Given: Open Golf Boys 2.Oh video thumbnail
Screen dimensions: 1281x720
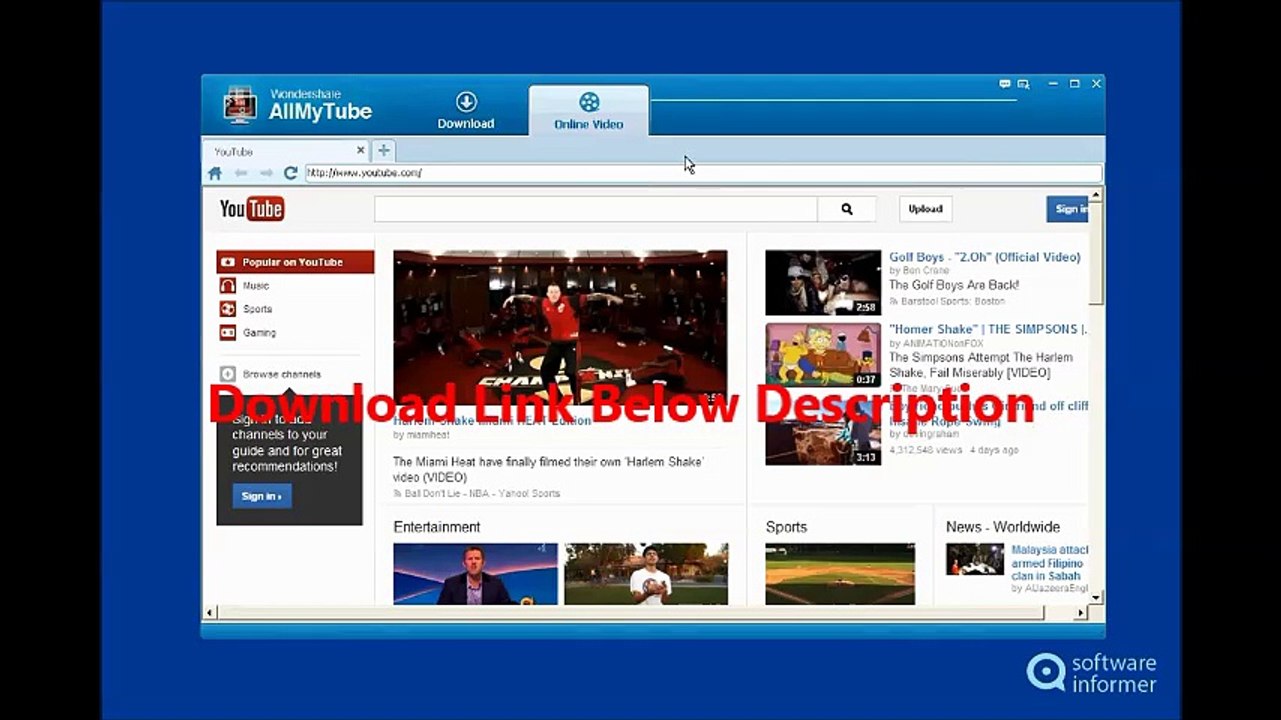Looking at the screenshot, I should point(823,283).
